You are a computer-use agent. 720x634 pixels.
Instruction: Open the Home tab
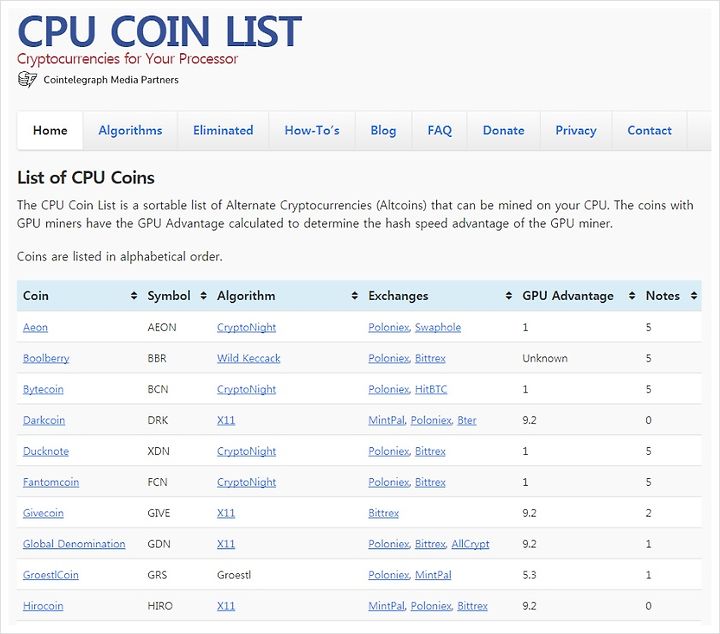click(x=50, y=131)
